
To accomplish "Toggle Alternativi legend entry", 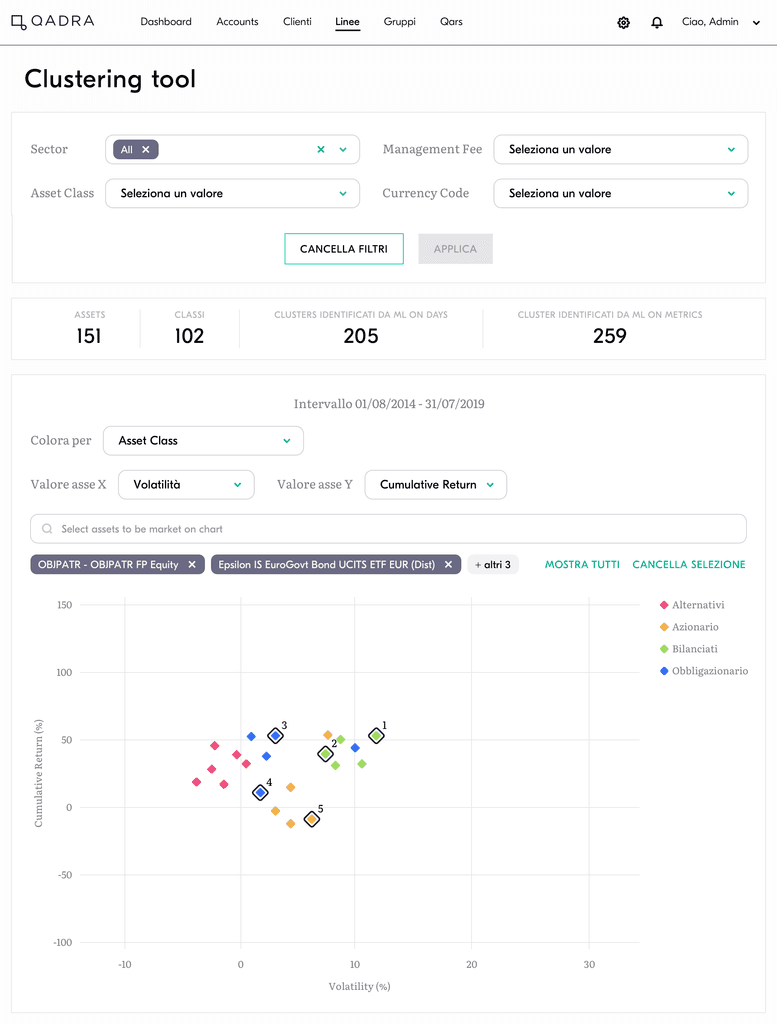I will 692,605.
